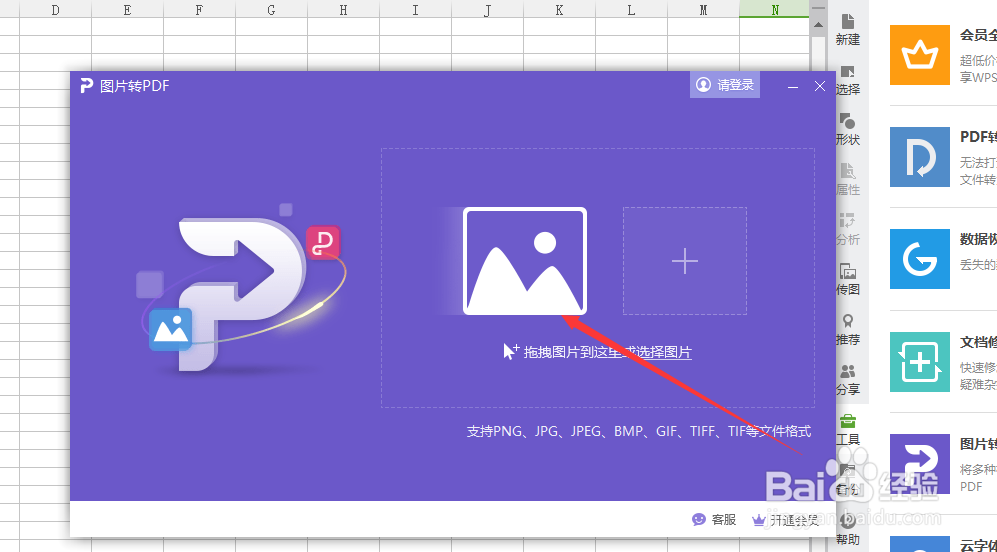Select column F header

(x=199, y=10)
